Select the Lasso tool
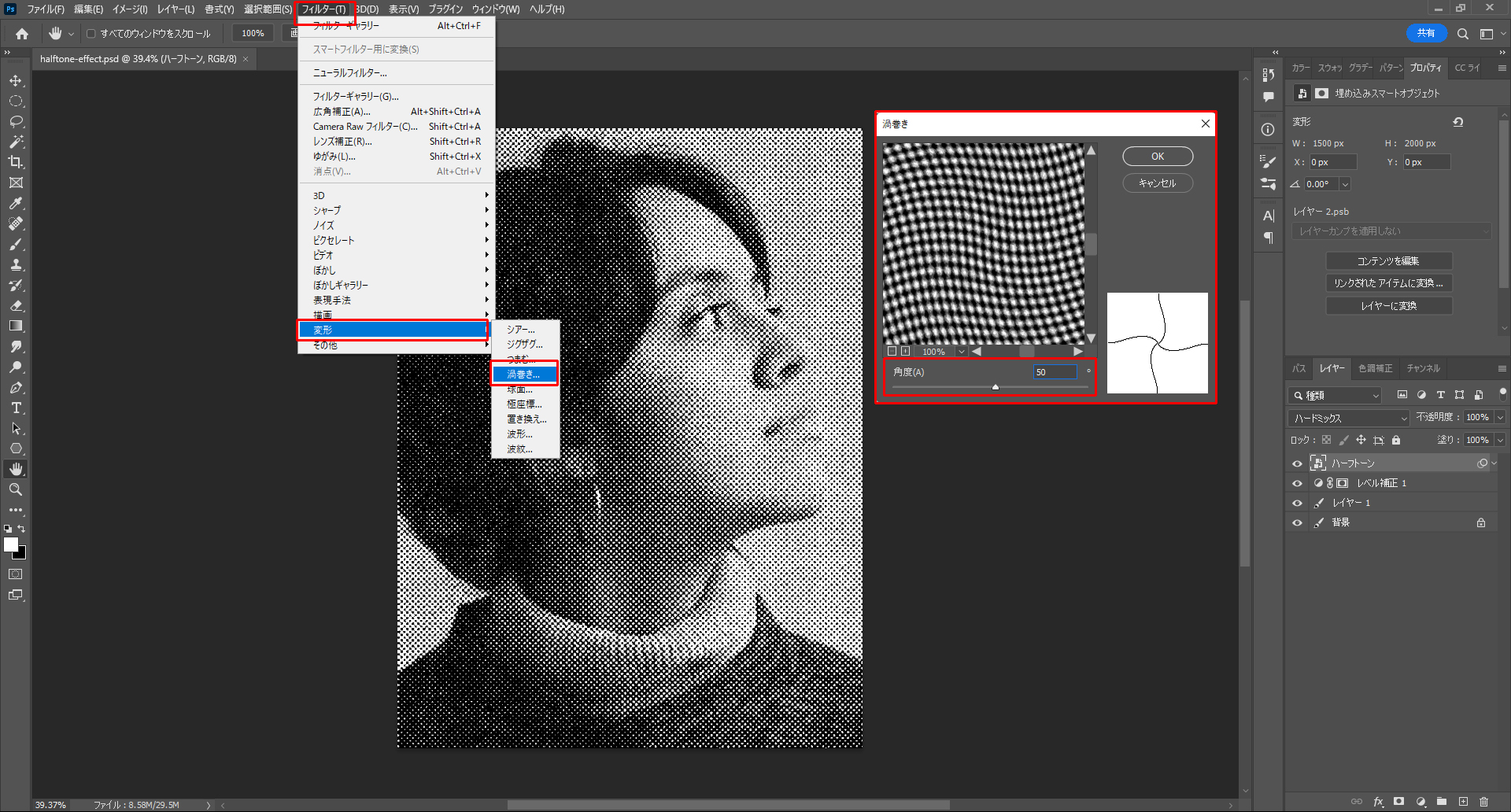 [16, 122]
